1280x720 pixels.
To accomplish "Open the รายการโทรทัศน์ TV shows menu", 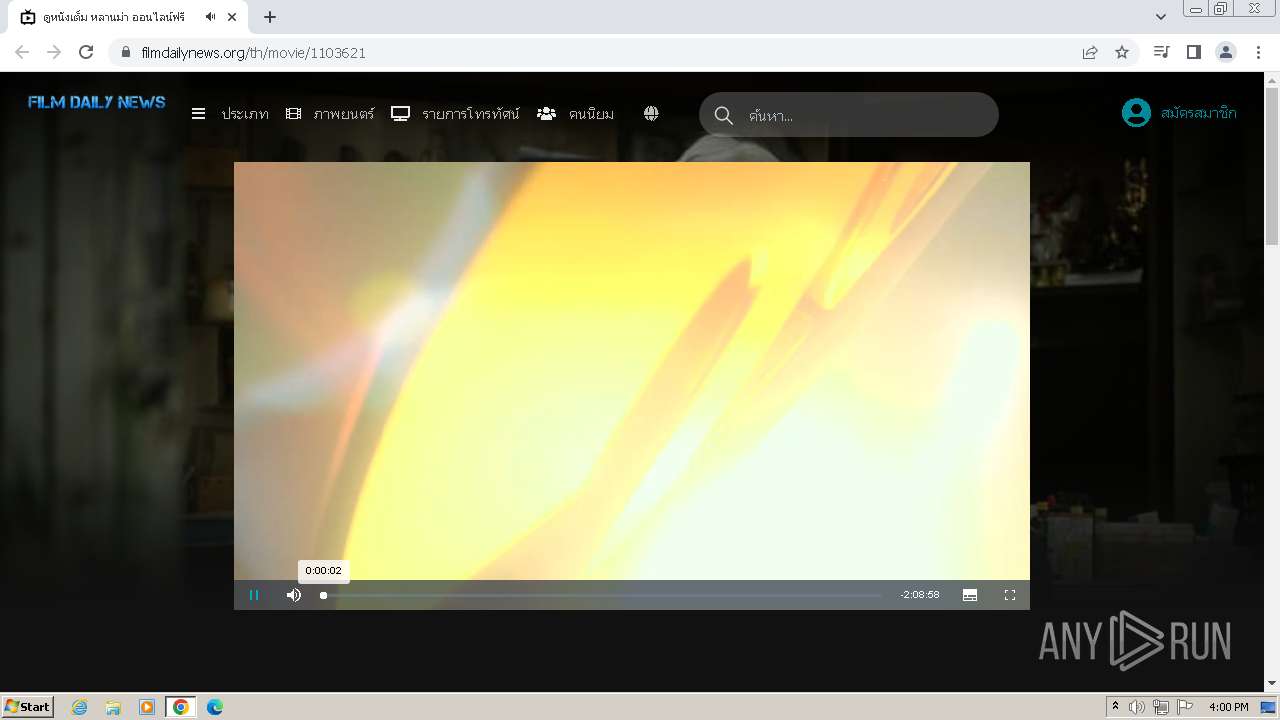I will pyautogui.click(x=471, y=114).
